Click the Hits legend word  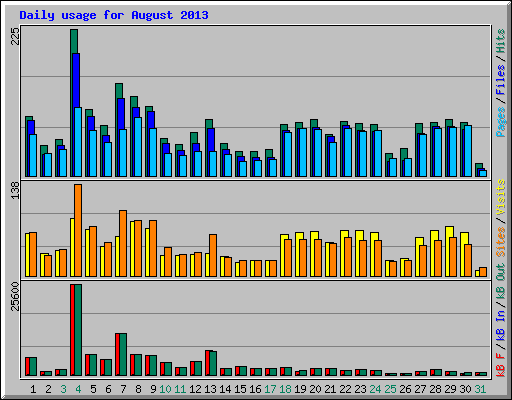[x=501, y=41]
